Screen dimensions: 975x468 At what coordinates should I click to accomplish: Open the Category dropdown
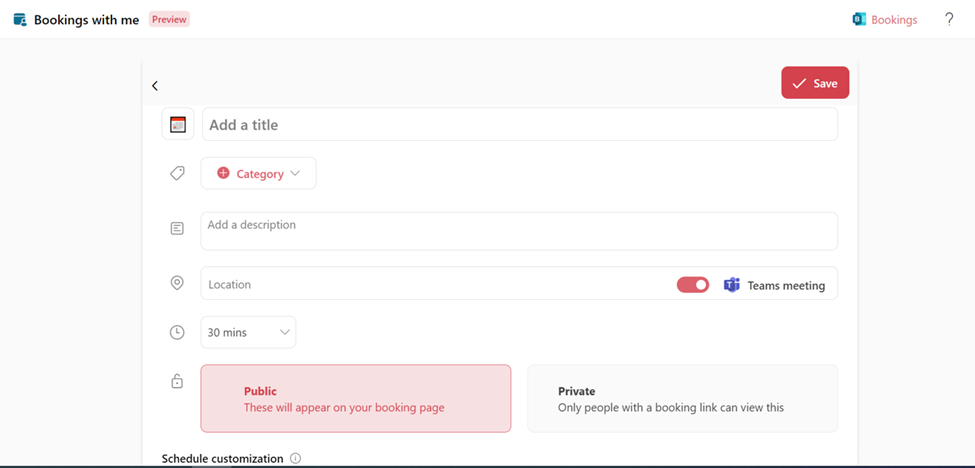[258, 173]
